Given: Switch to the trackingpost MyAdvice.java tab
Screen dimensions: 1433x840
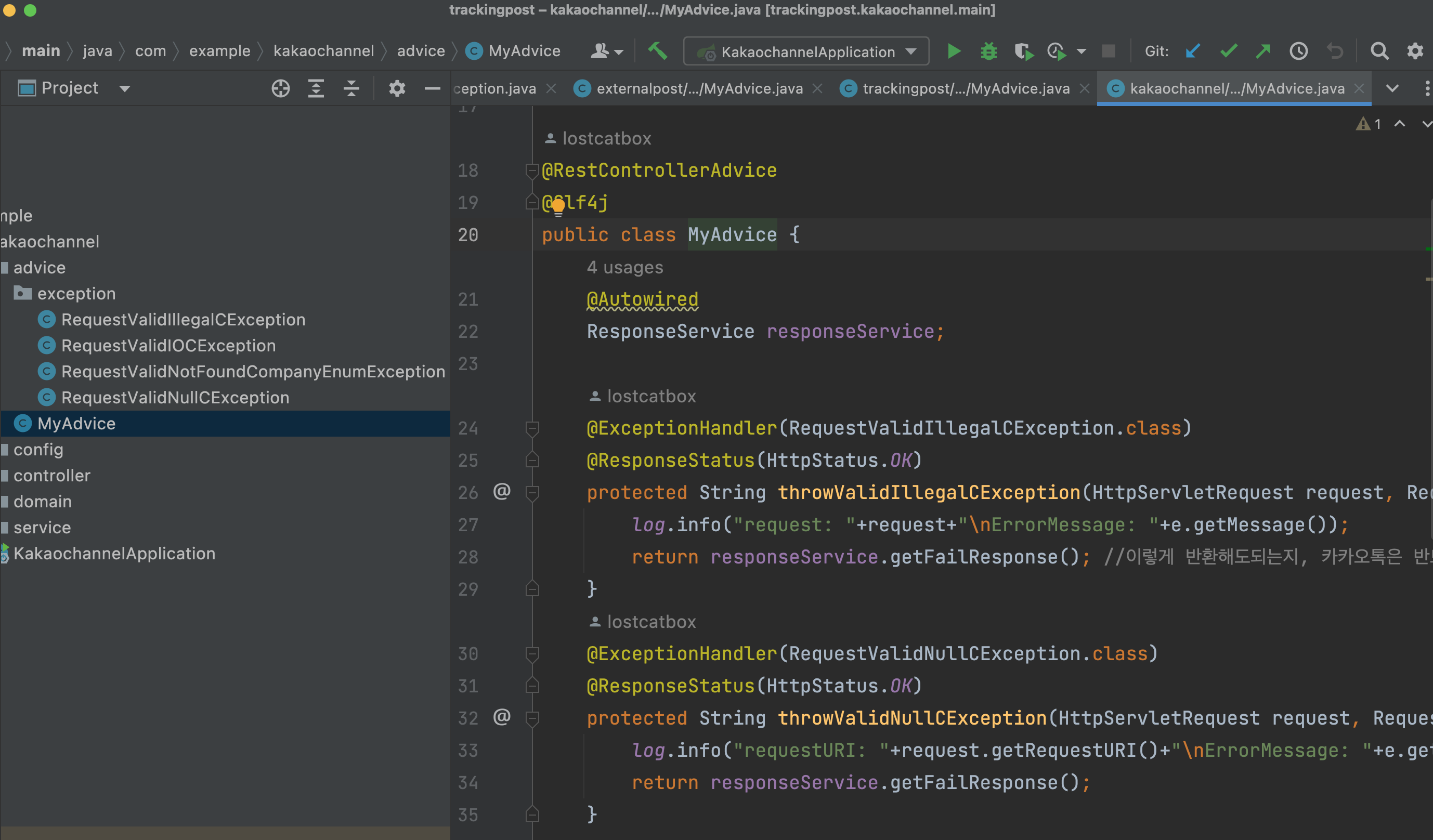Looking at the screenshot, I should coord(965,89).
